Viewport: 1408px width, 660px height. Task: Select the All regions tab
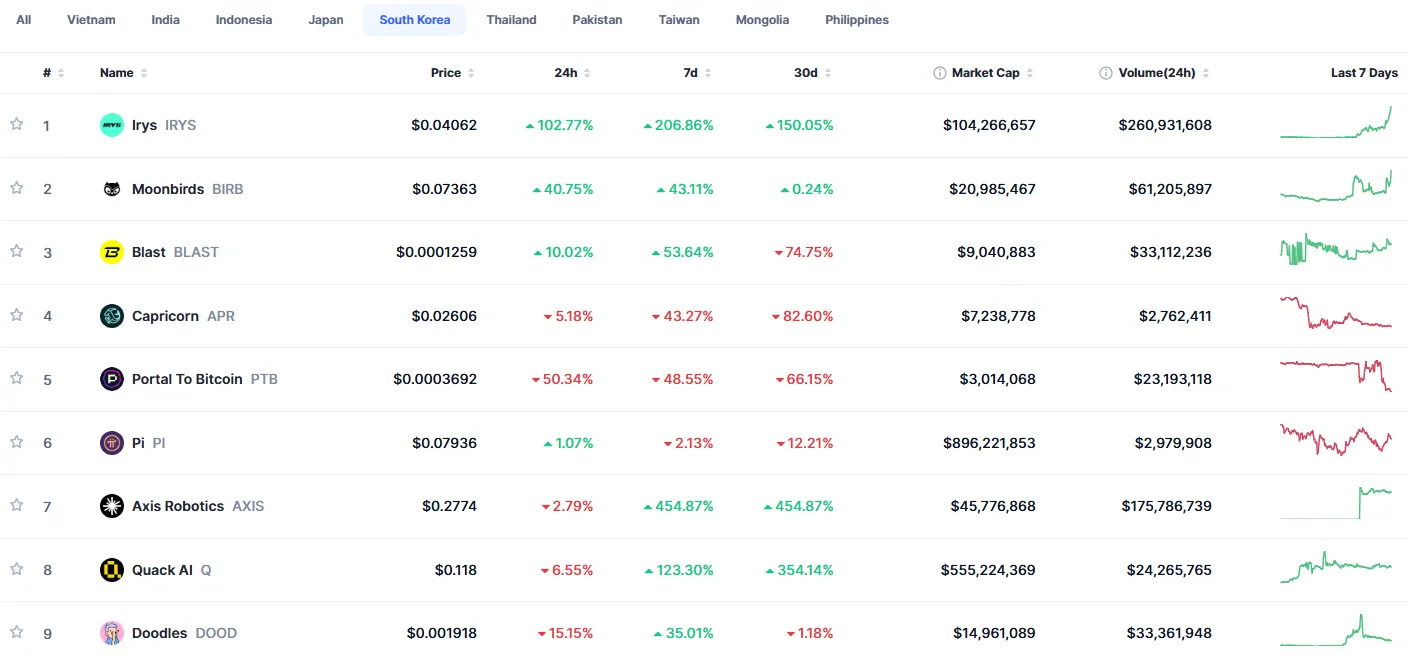[24, 20]
